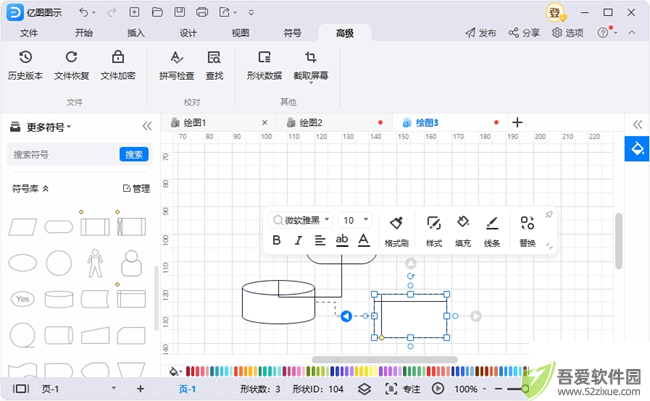Click the 管理 manage library link
Viewport: 650px width, 401px height.
click(x=136, y=189)
